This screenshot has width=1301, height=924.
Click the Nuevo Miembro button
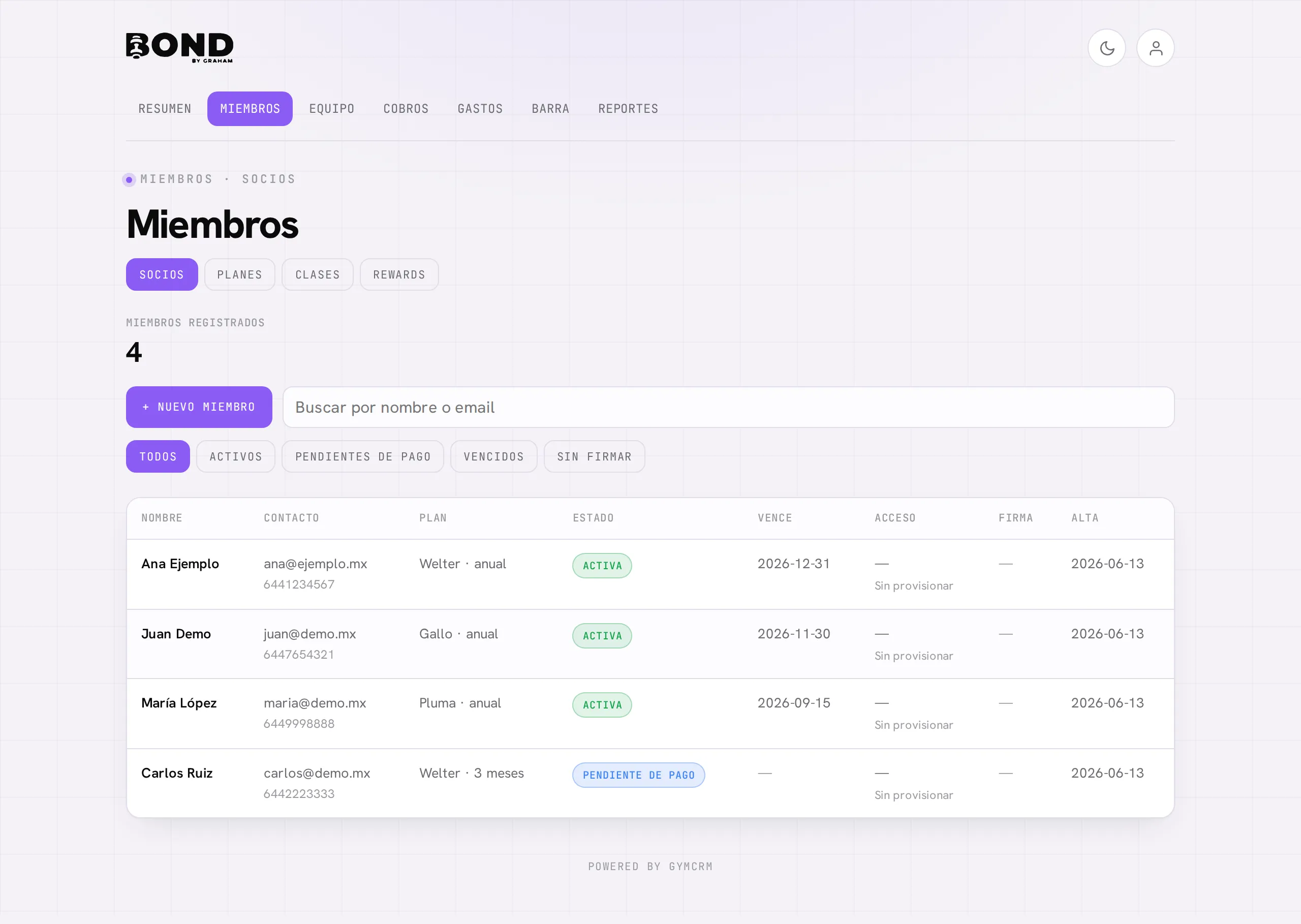(x=199, y=408)
